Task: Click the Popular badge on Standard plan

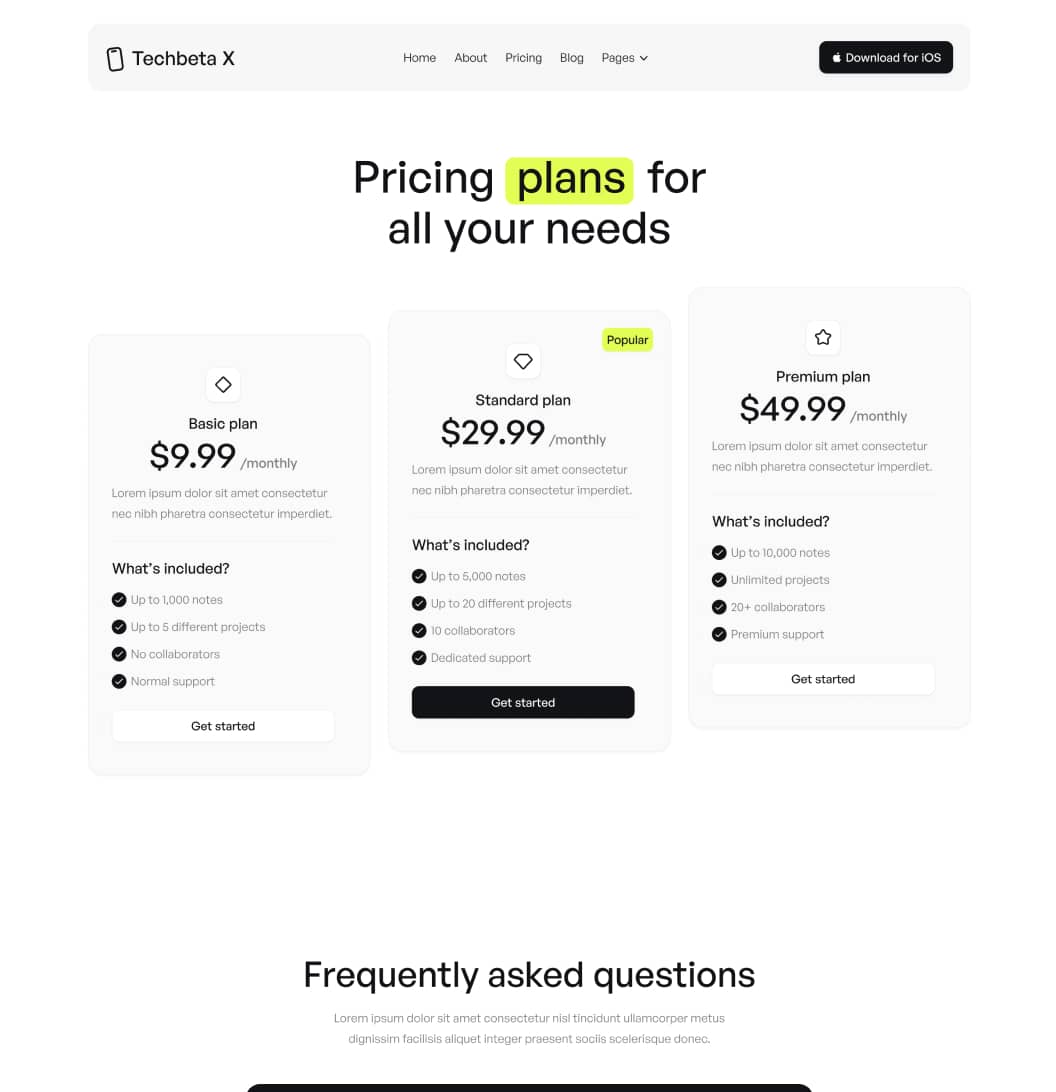Action: click(x=627, y=339)
